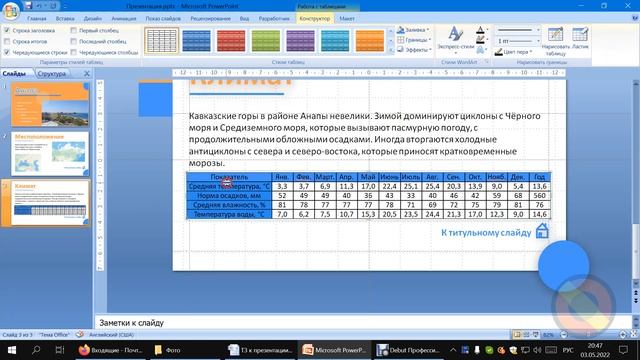640x360 pixels.
Task: Open Task View on the taskbar
Action: [x=60, y=350]
